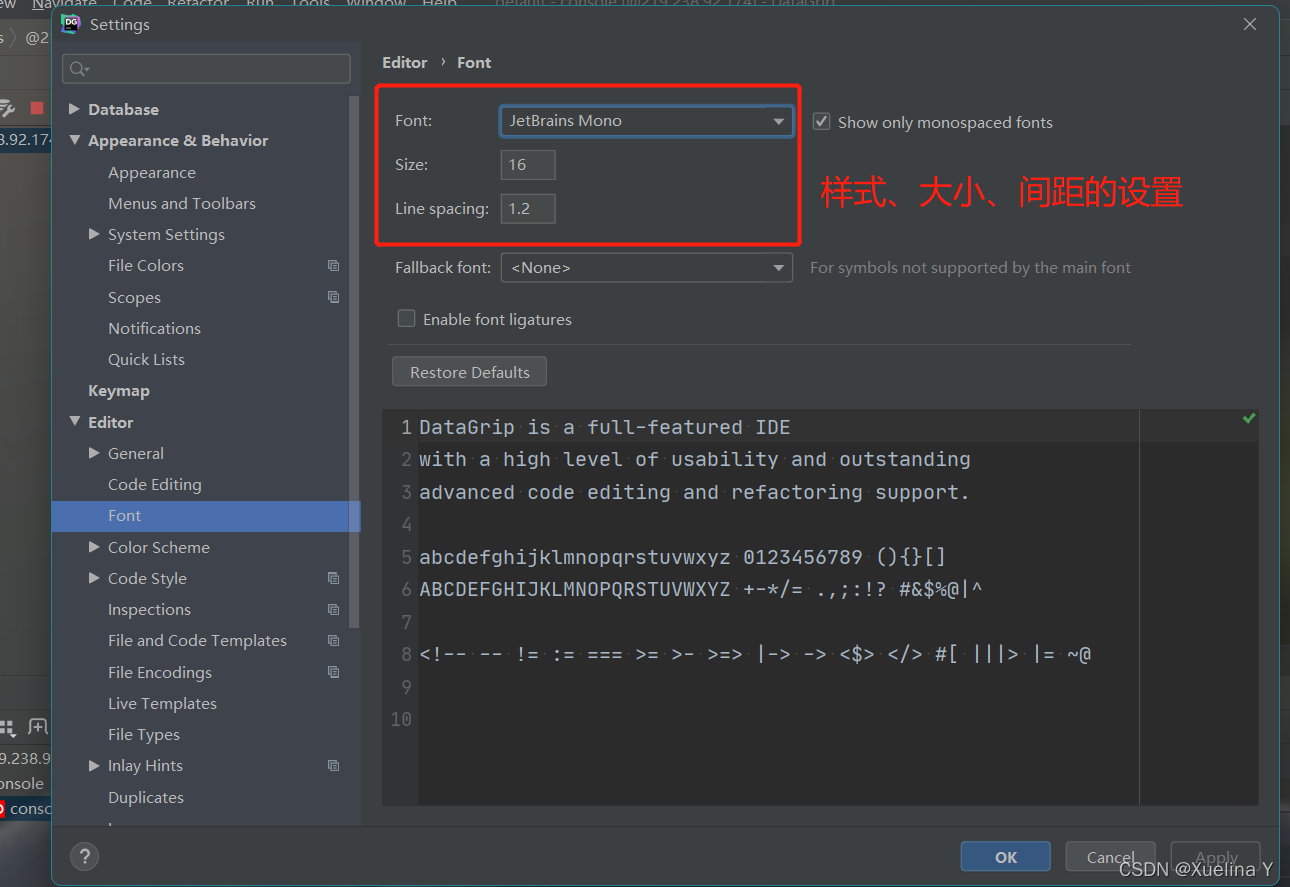Select Live Templates

pyautogui.click(x=162, y=703)
